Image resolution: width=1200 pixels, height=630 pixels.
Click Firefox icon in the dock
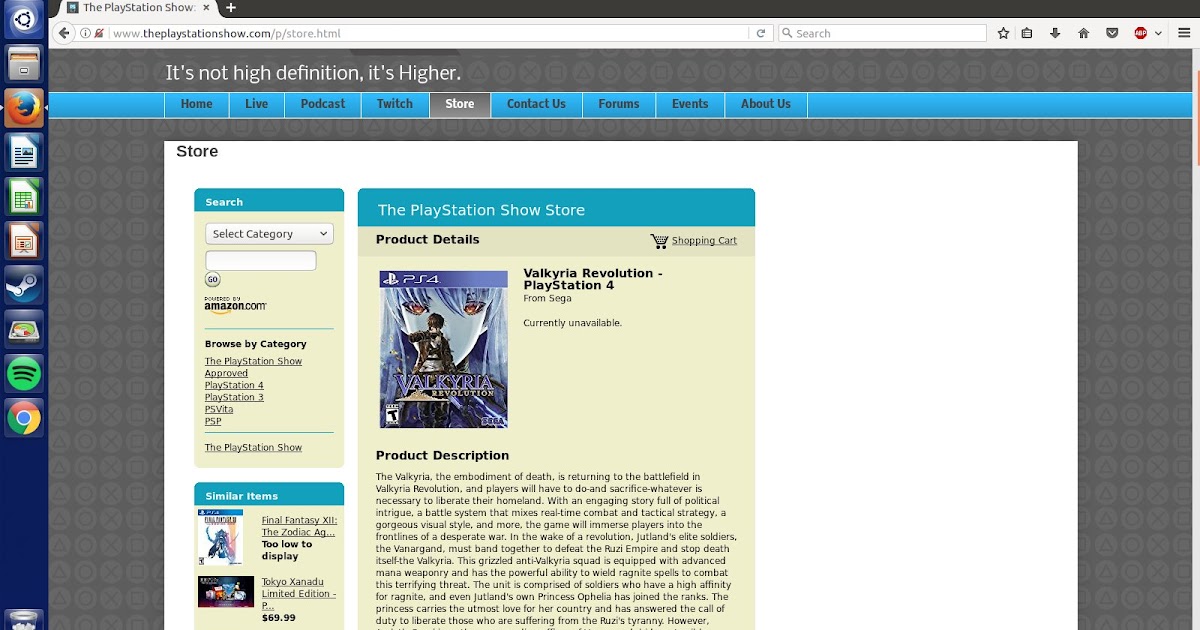24,108
